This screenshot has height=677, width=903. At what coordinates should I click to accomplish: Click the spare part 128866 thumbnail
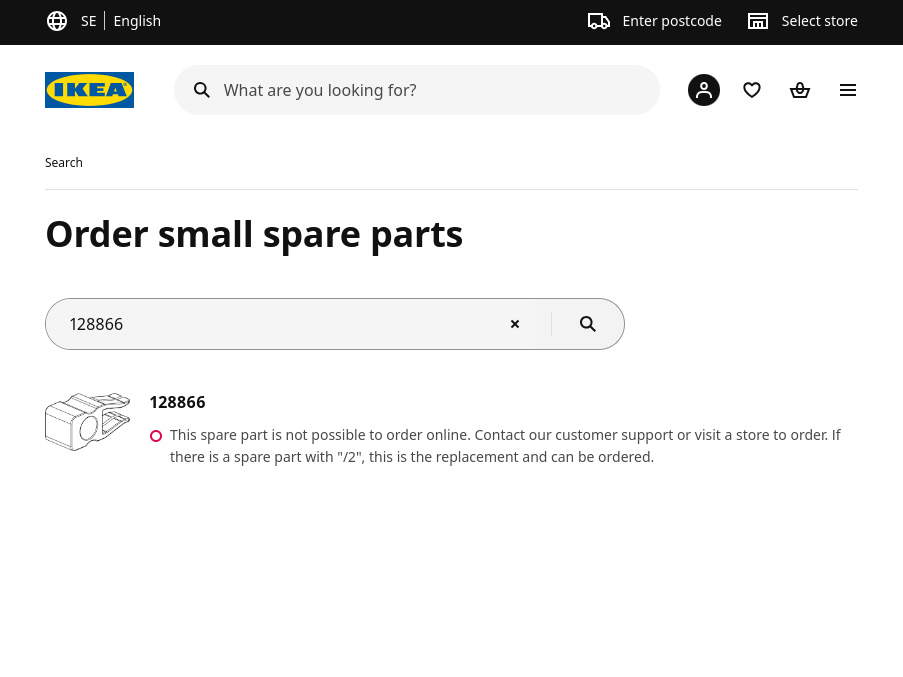tap(88, 421)
